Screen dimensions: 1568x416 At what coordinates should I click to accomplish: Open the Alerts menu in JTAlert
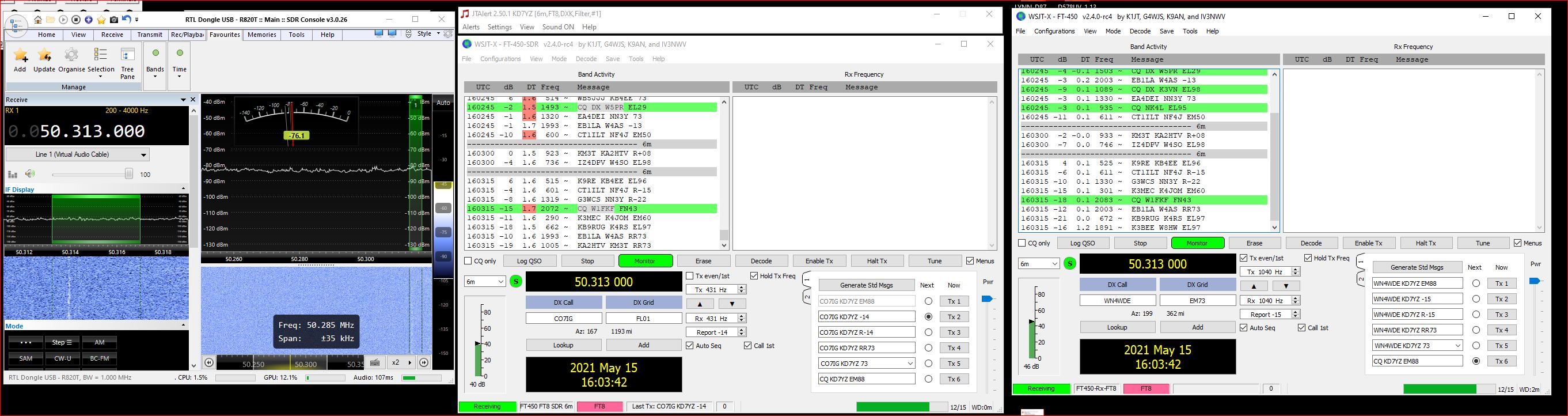click(470, 28)
